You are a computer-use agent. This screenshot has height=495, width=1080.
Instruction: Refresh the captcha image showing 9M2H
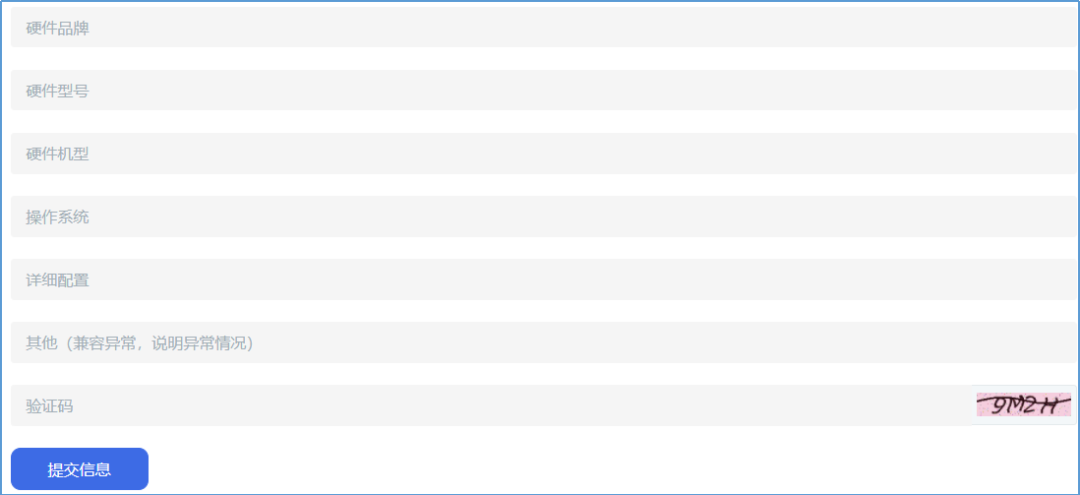tap(1023, 405)
